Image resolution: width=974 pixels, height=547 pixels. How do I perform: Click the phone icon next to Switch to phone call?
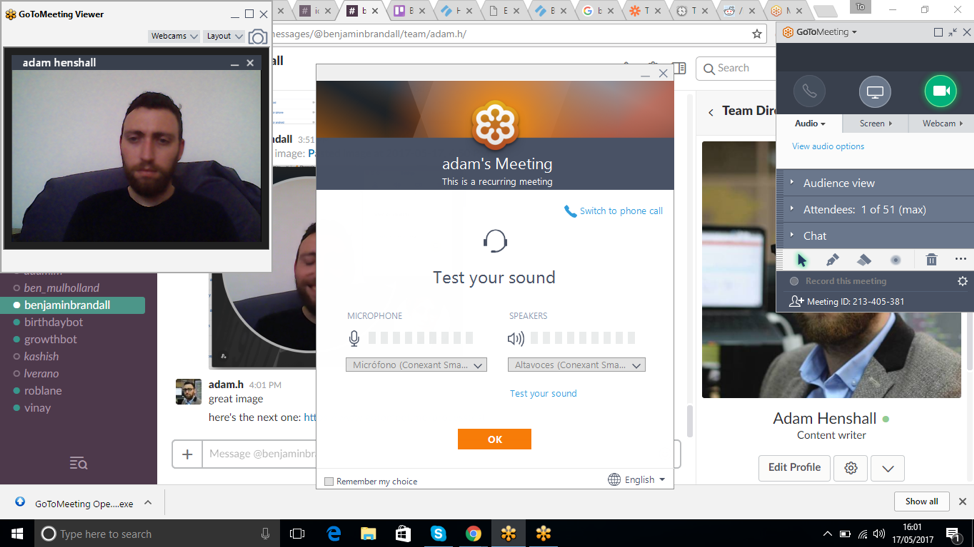click(x=570, y=211)
